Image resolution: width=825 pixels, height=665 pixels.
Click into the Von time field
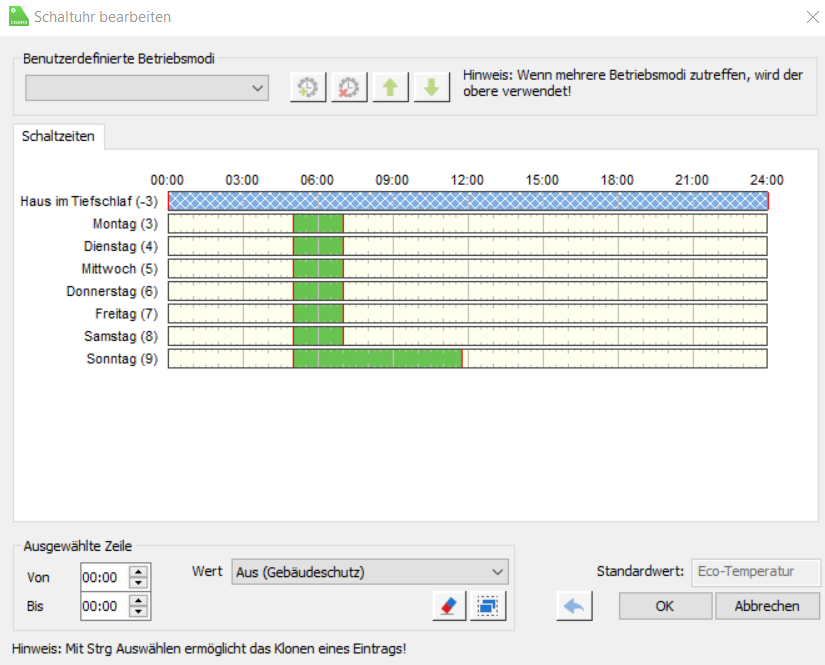click(x=105, y=577)
